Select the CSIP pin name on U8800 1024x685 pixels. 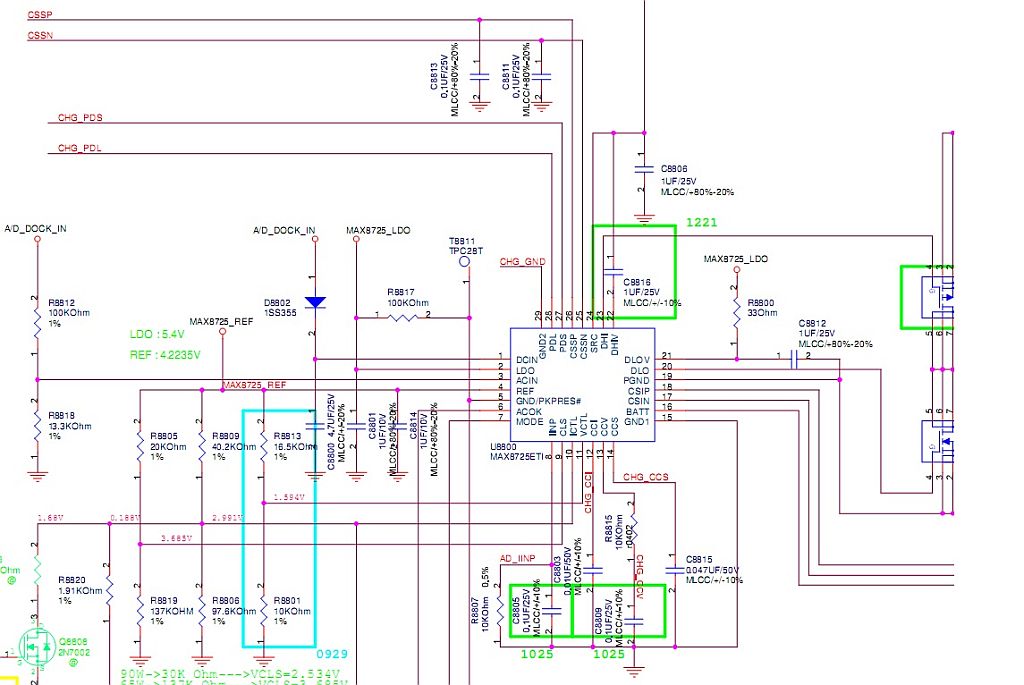click(x=639, y=390)
